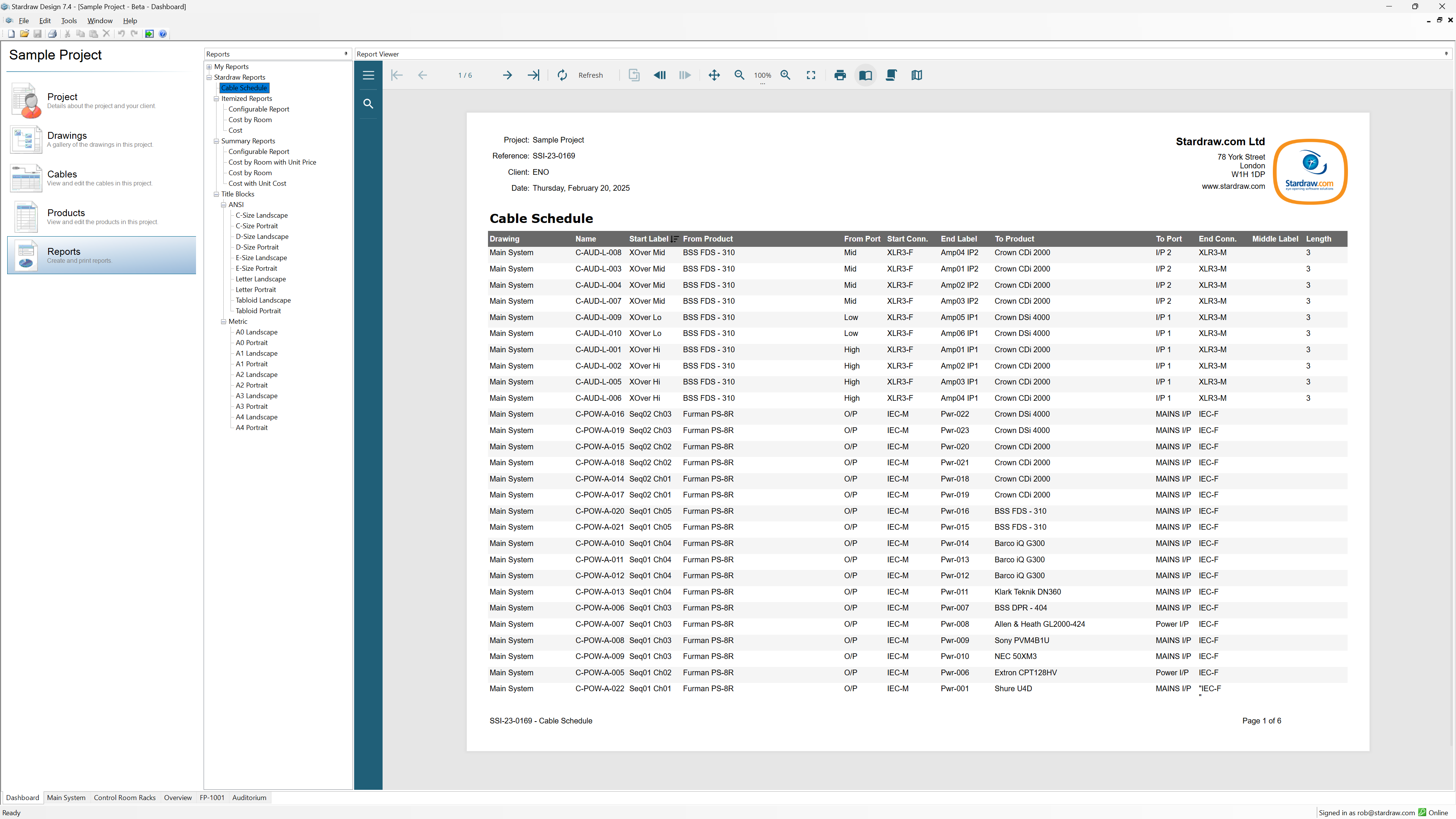
Task: Click the pan (move) tool icon
Action: pyautogui.click(x=714, y=75)
